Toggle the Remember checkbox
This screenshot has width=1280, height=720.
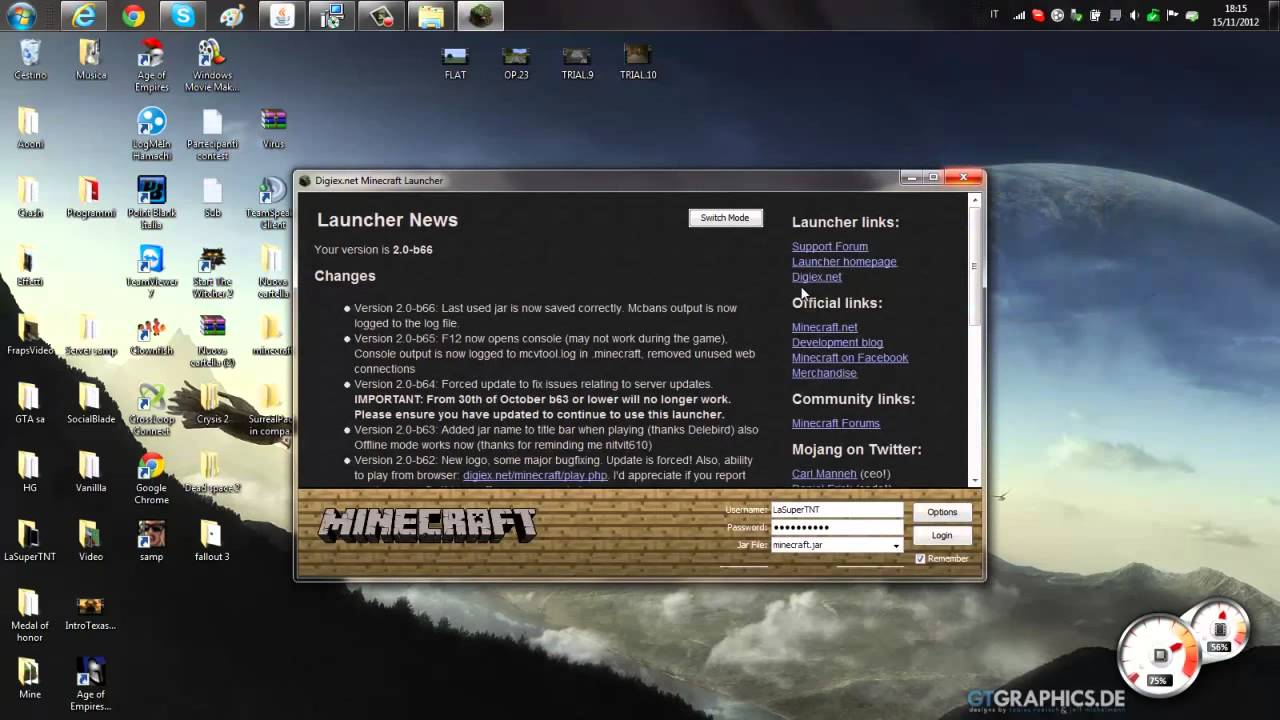pyautogui.click(x=920, y=559)
